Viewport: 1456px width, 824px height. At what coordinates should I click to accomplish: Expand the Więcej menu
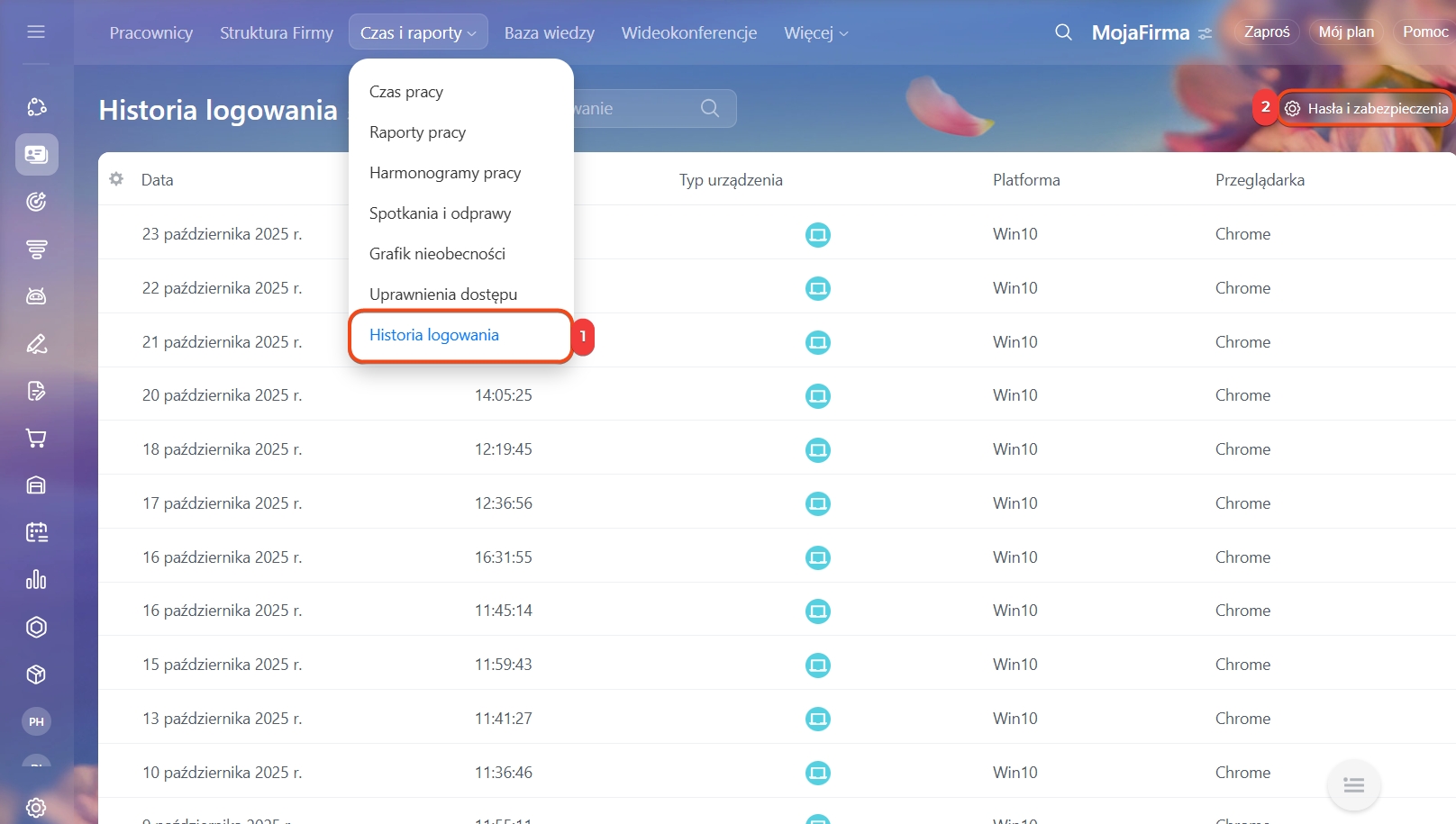click(815, 33)
